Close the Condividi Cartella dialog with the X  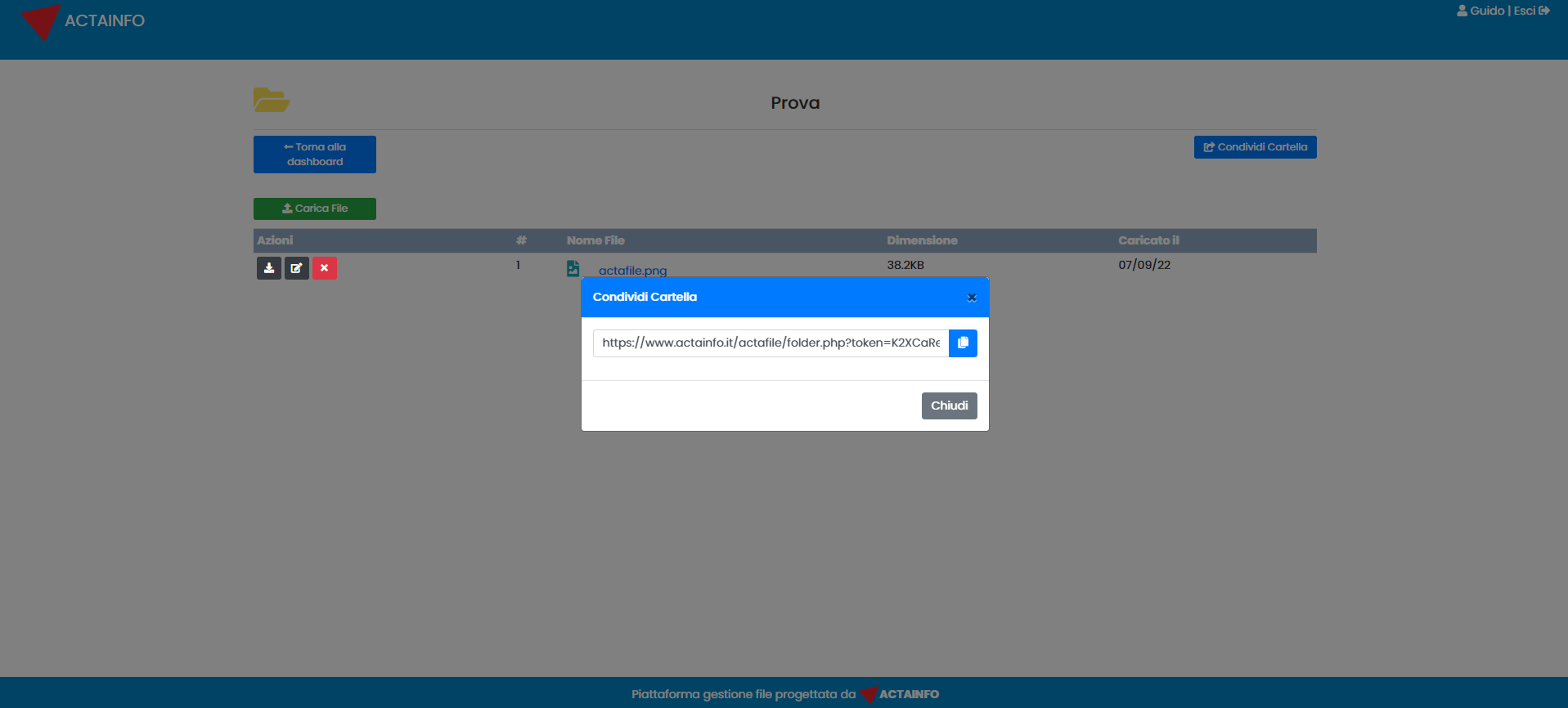[x=972, y=298]
